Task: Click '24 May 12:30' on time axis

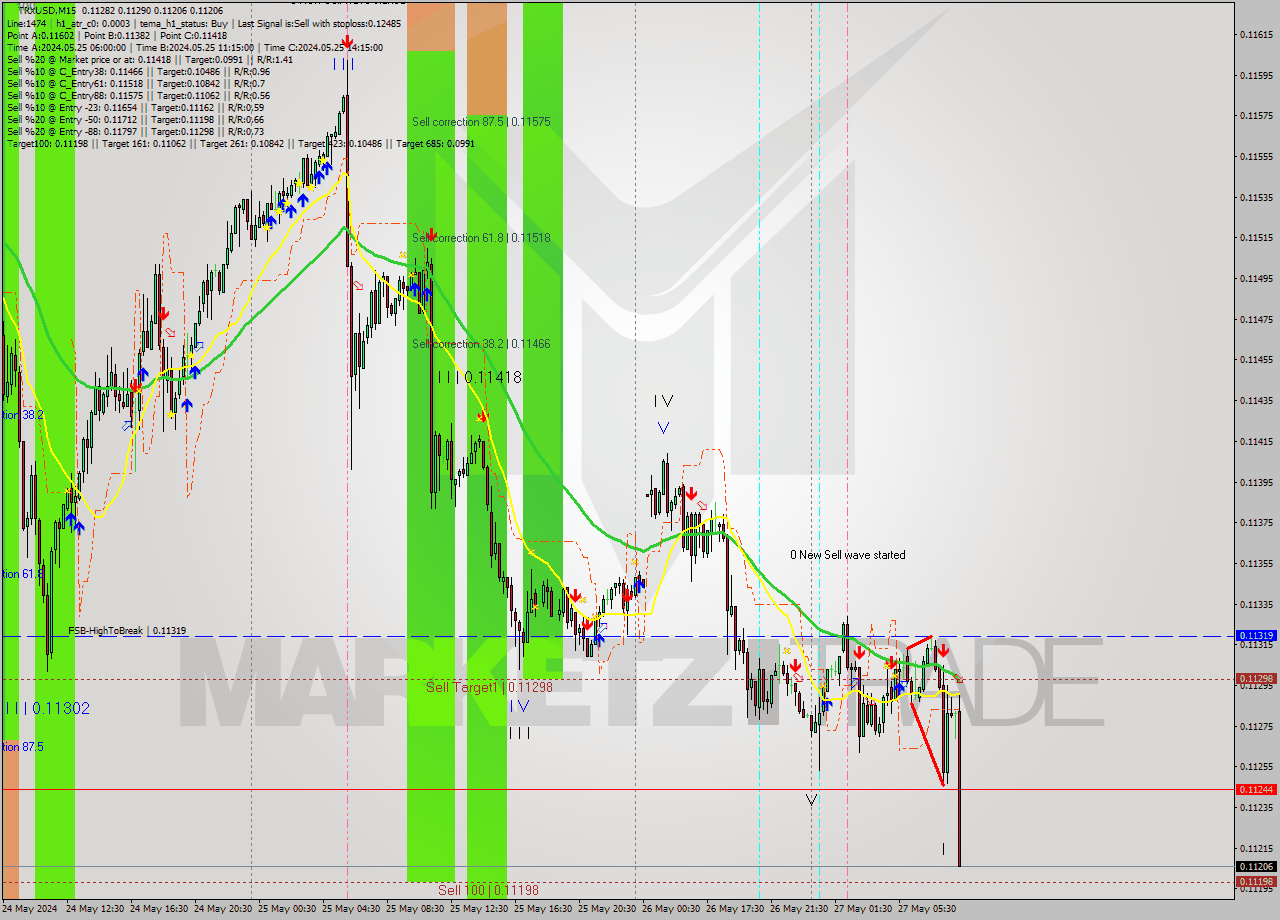Action: tap(95, 909)
